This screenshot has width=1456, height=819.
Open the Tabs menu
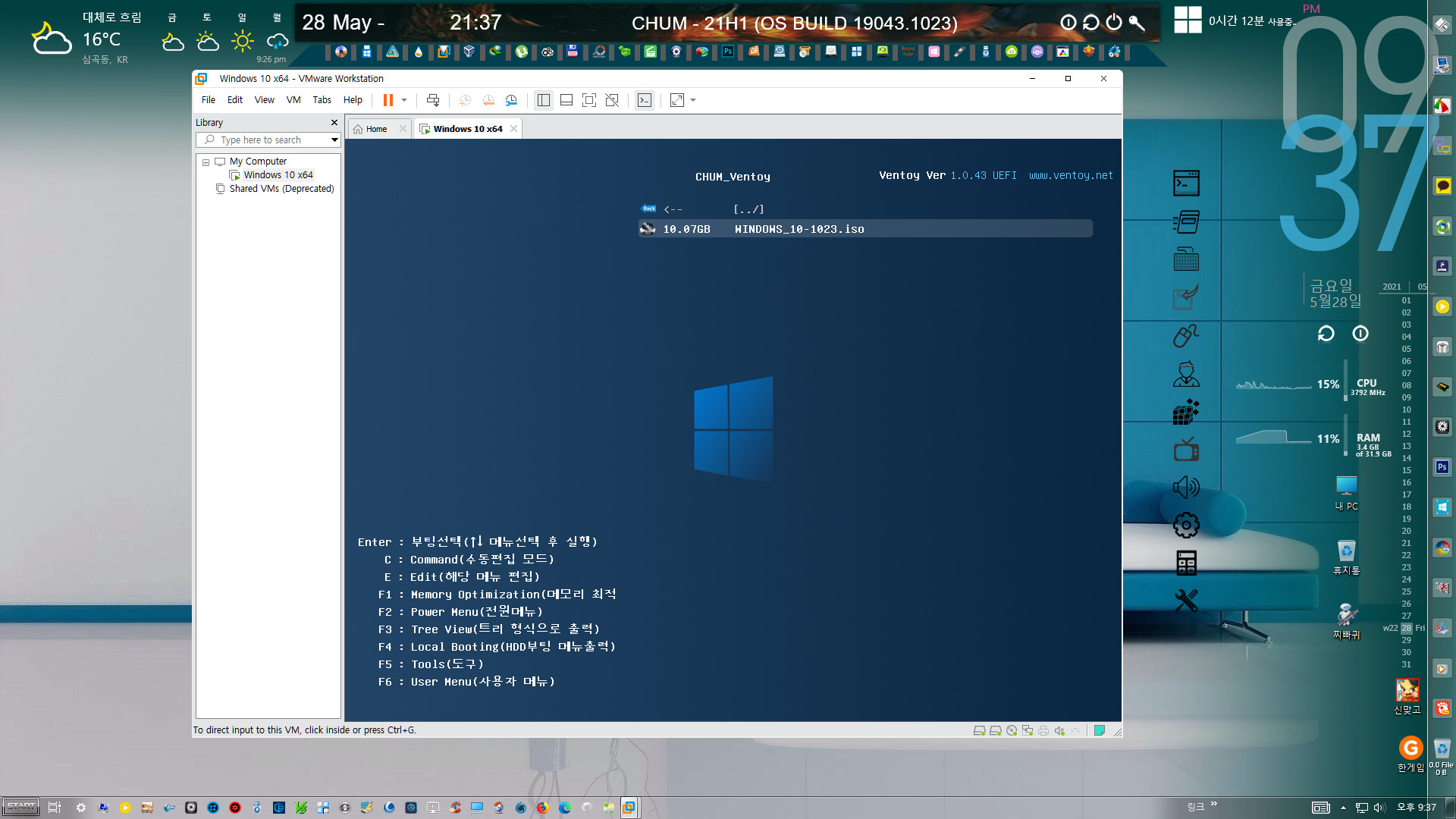[322, 100]
